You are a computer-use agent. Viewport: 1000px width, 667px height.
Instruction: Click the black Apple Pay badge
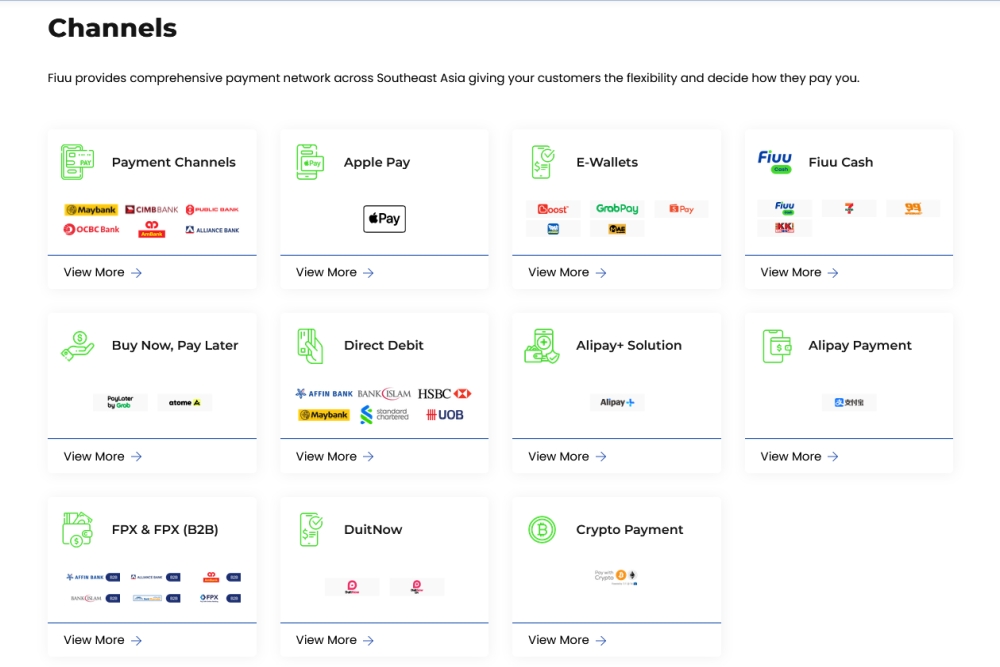(385, 219)
